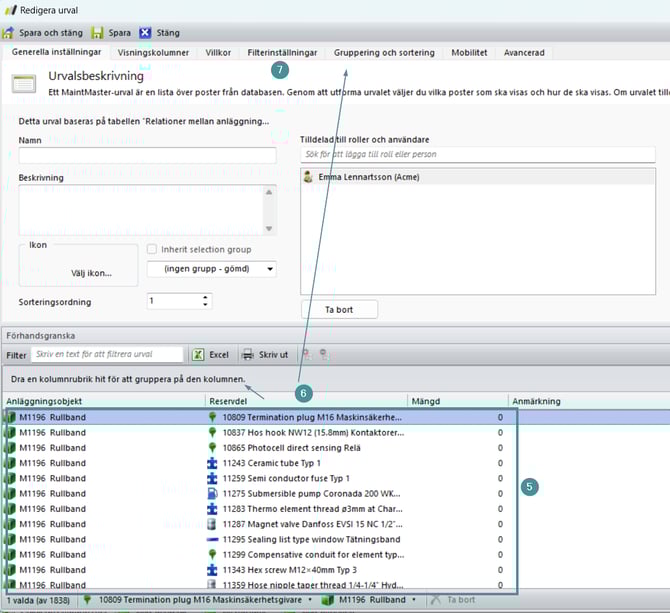
Task: Select Emma Lennartsson (Acme) in the list
Action: (478, 177)
